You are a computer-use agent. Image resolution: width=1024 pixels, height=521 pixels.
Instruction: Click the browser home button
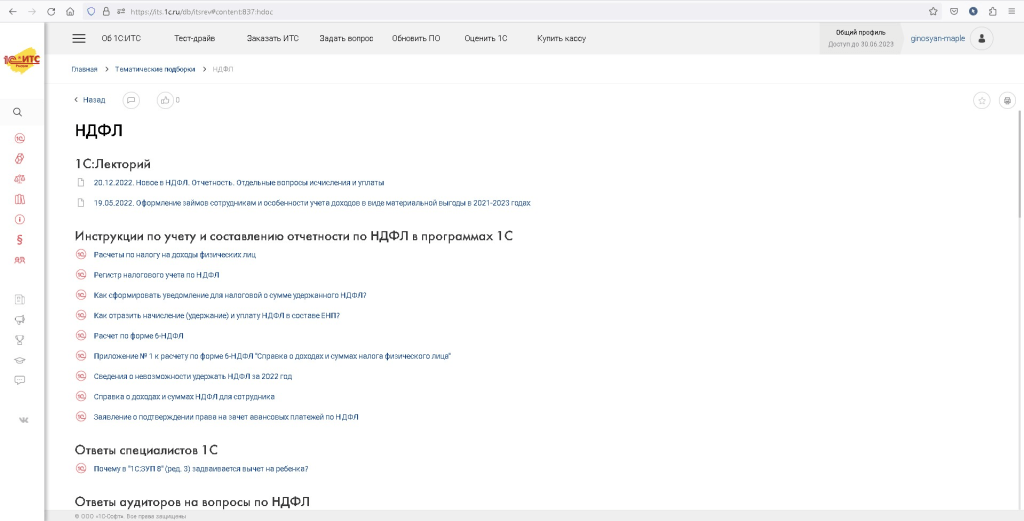(70, 11)
